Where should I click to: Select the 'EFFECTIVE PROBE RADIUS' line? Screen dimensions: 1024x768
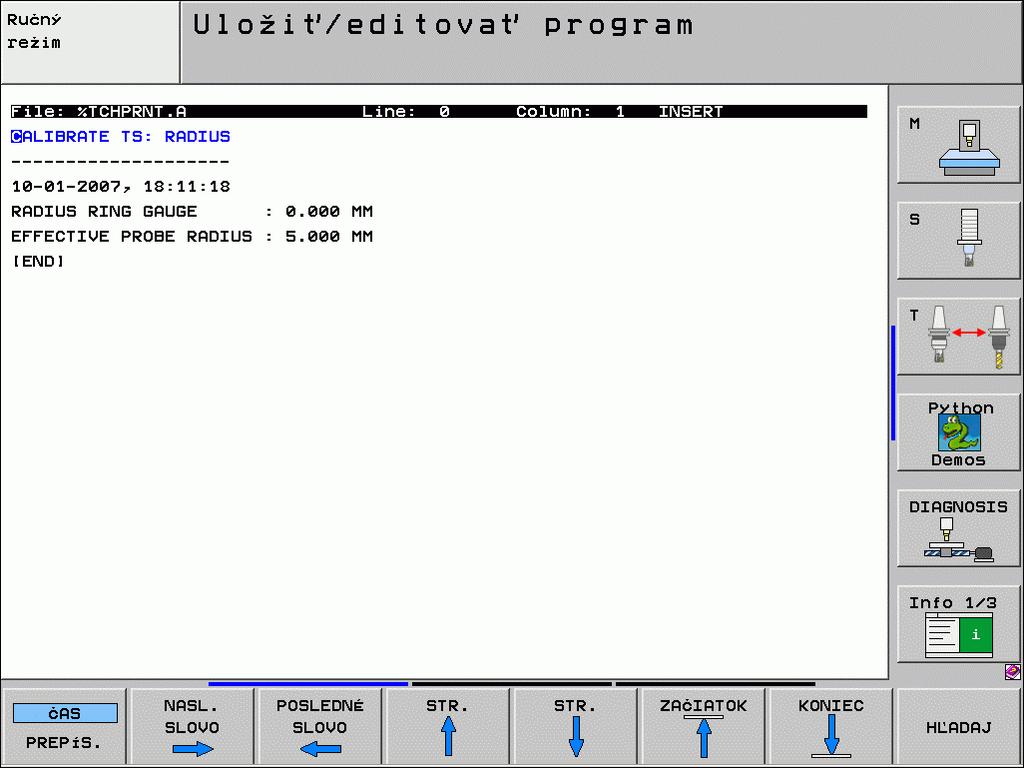(192, 236)
